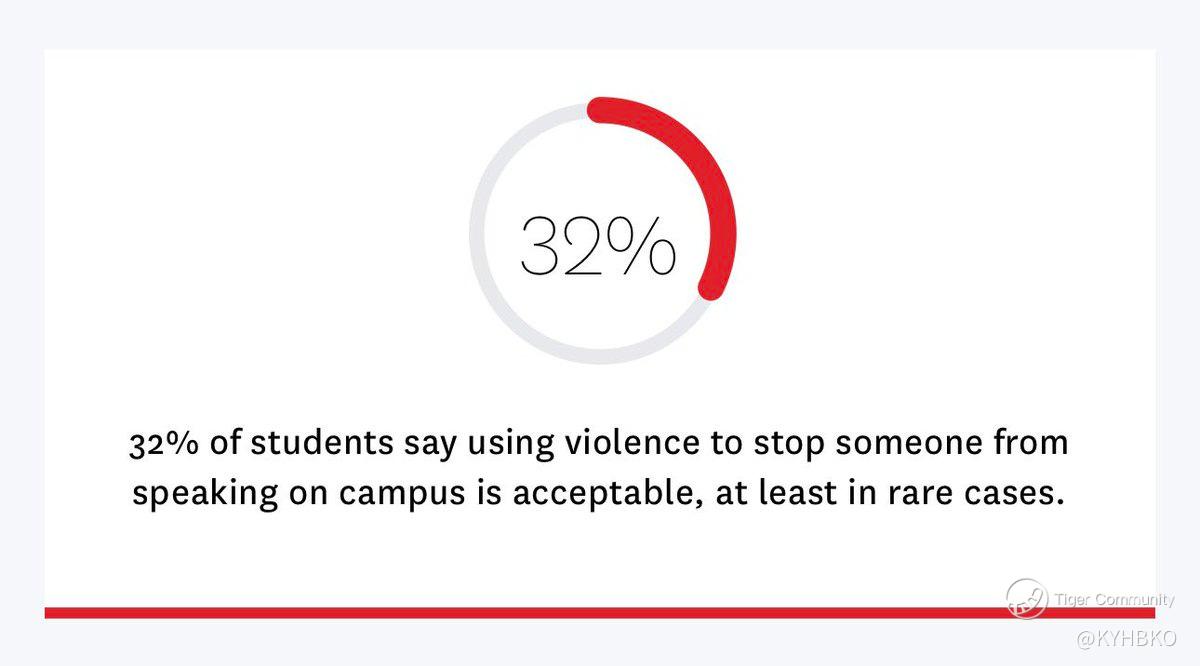The width and height of the screenshot is (1200, 666).
Task: Select the large 32% figure inside the ring
Action: 597,247
